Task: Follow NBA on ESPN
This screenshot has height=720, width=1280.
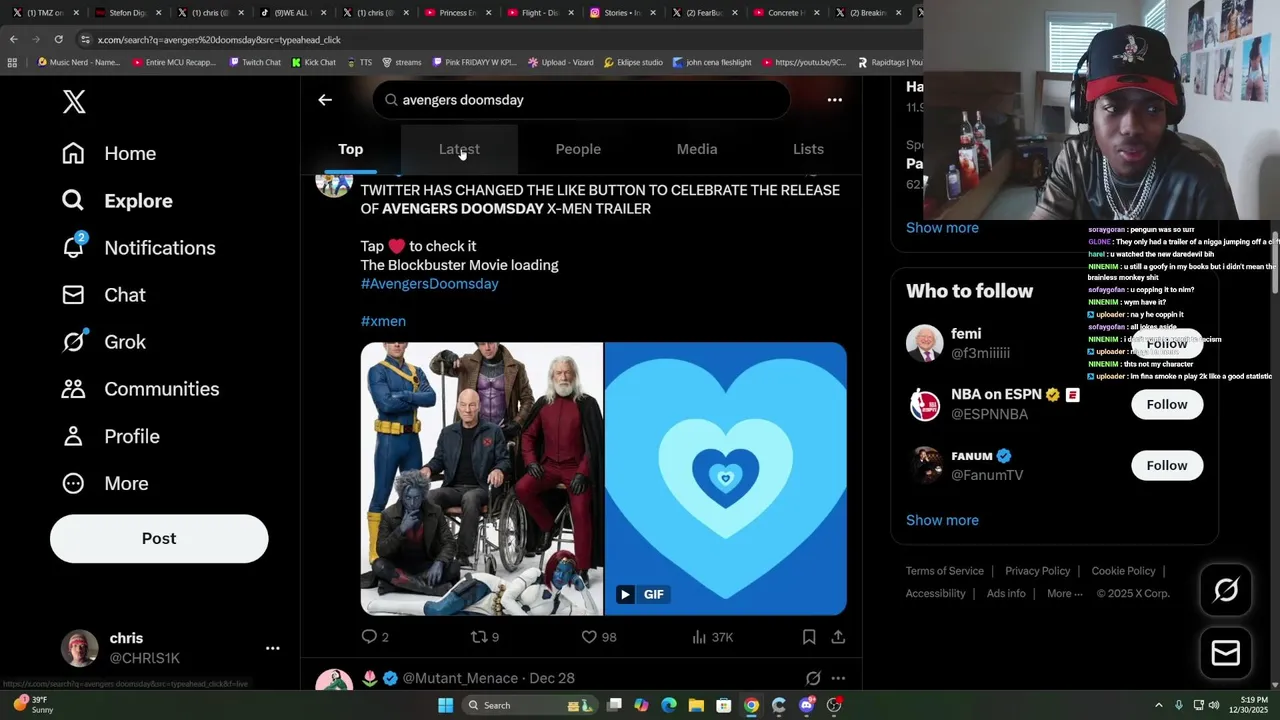Action: (x=1167, y=404)
